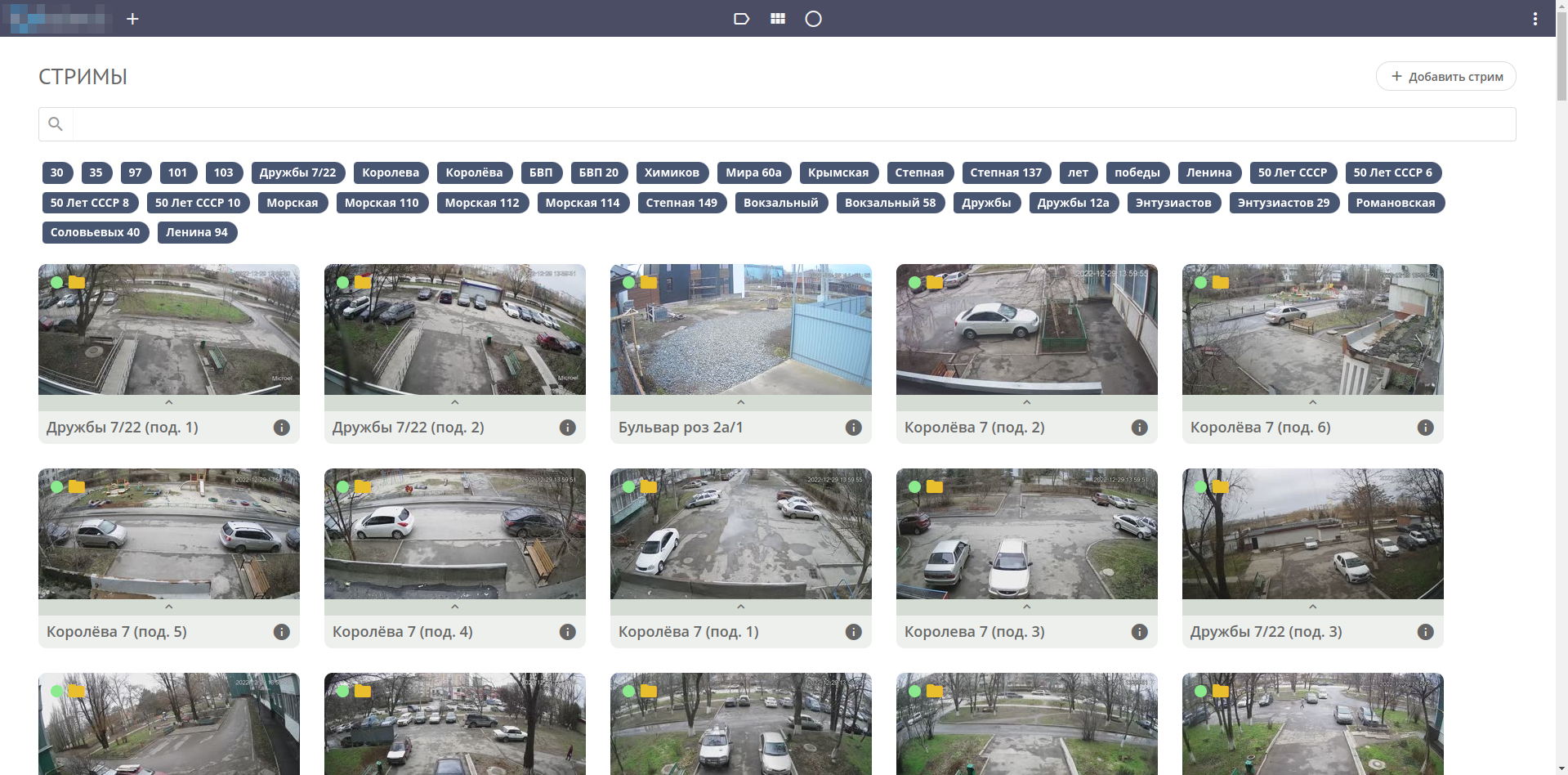Pick the tag labeled 103
The image size is (1568, 775).
(224, 172)
